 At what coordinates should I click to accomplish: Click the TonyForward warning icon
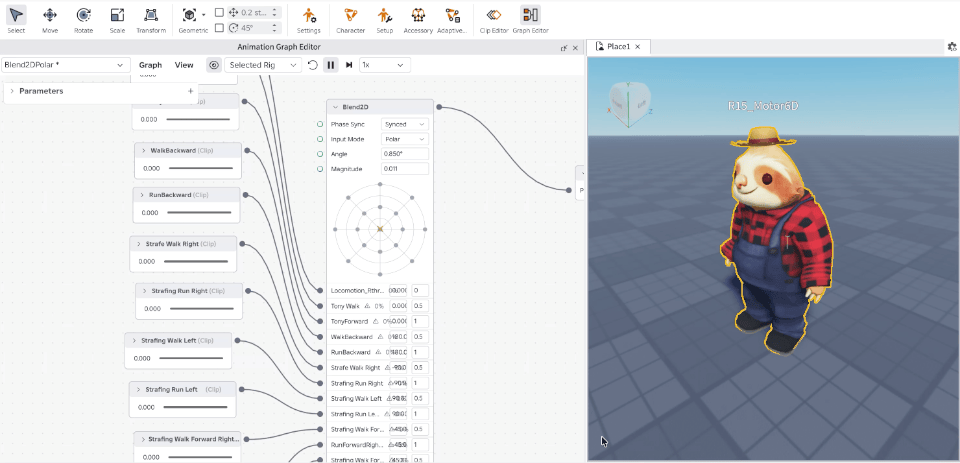(376, 321)
